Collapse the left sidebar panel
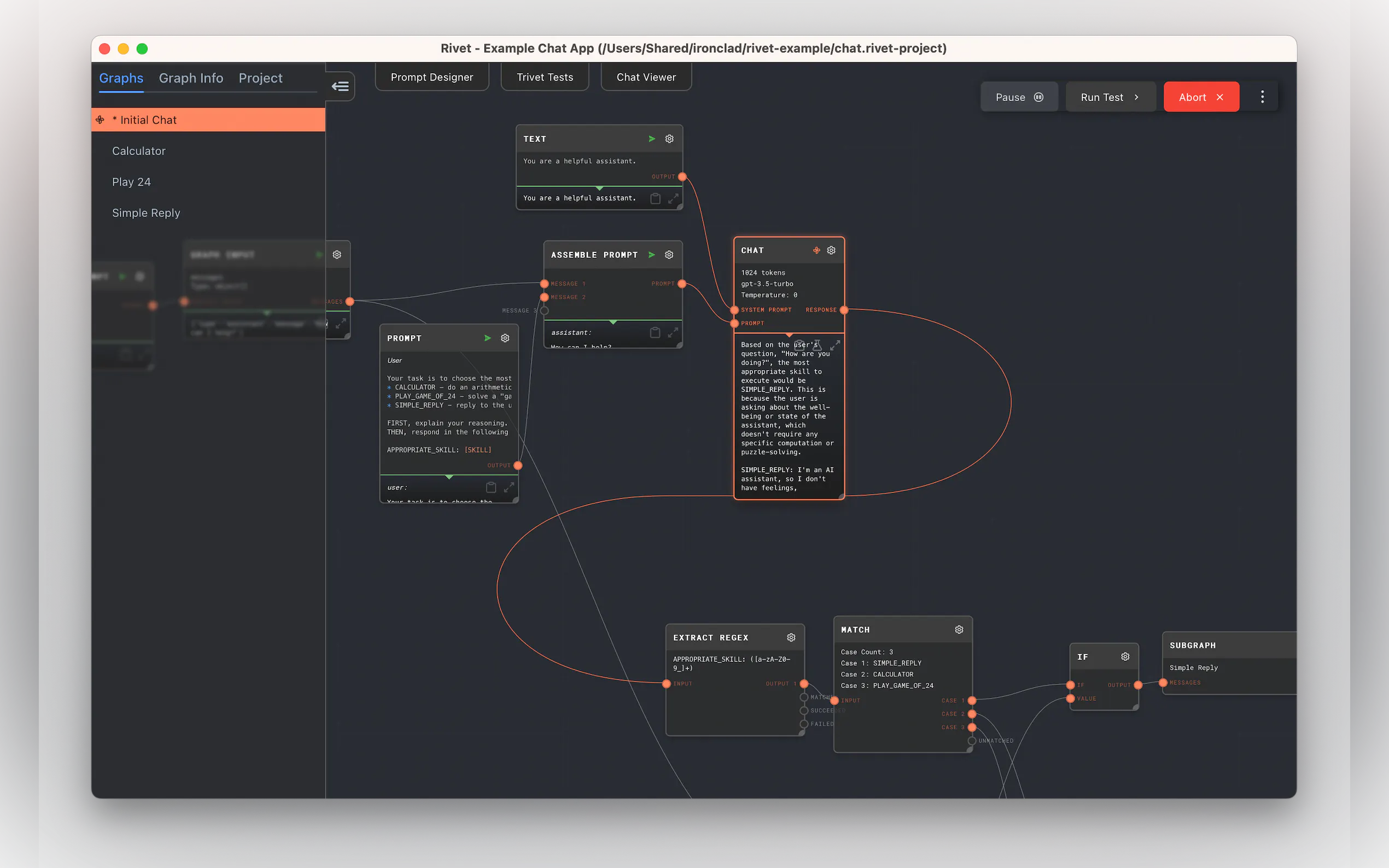Viewport: 1389px width, 868px height. [340, 87]
